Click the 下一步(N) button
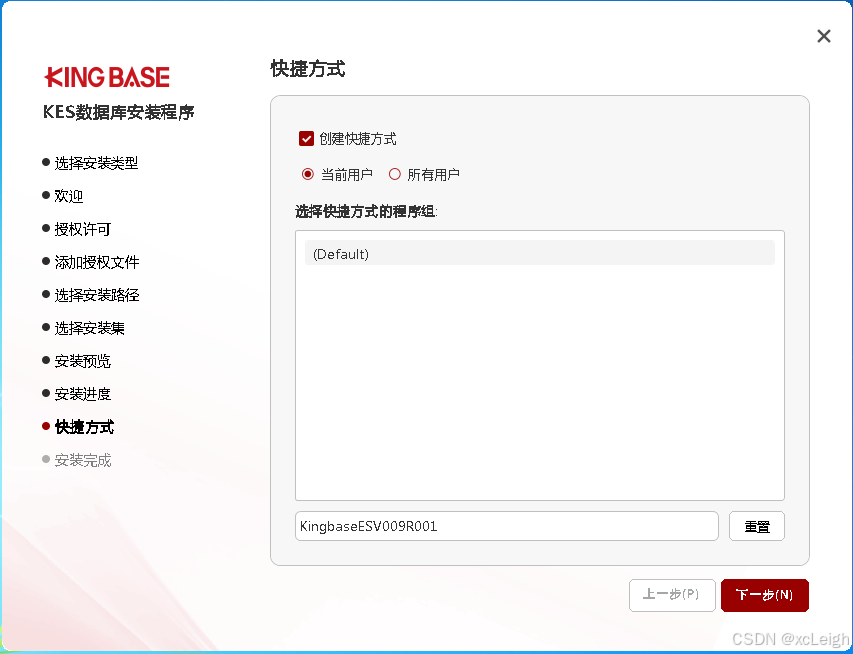Viewport: 853px width, 654px height. [x=764, y=595]
